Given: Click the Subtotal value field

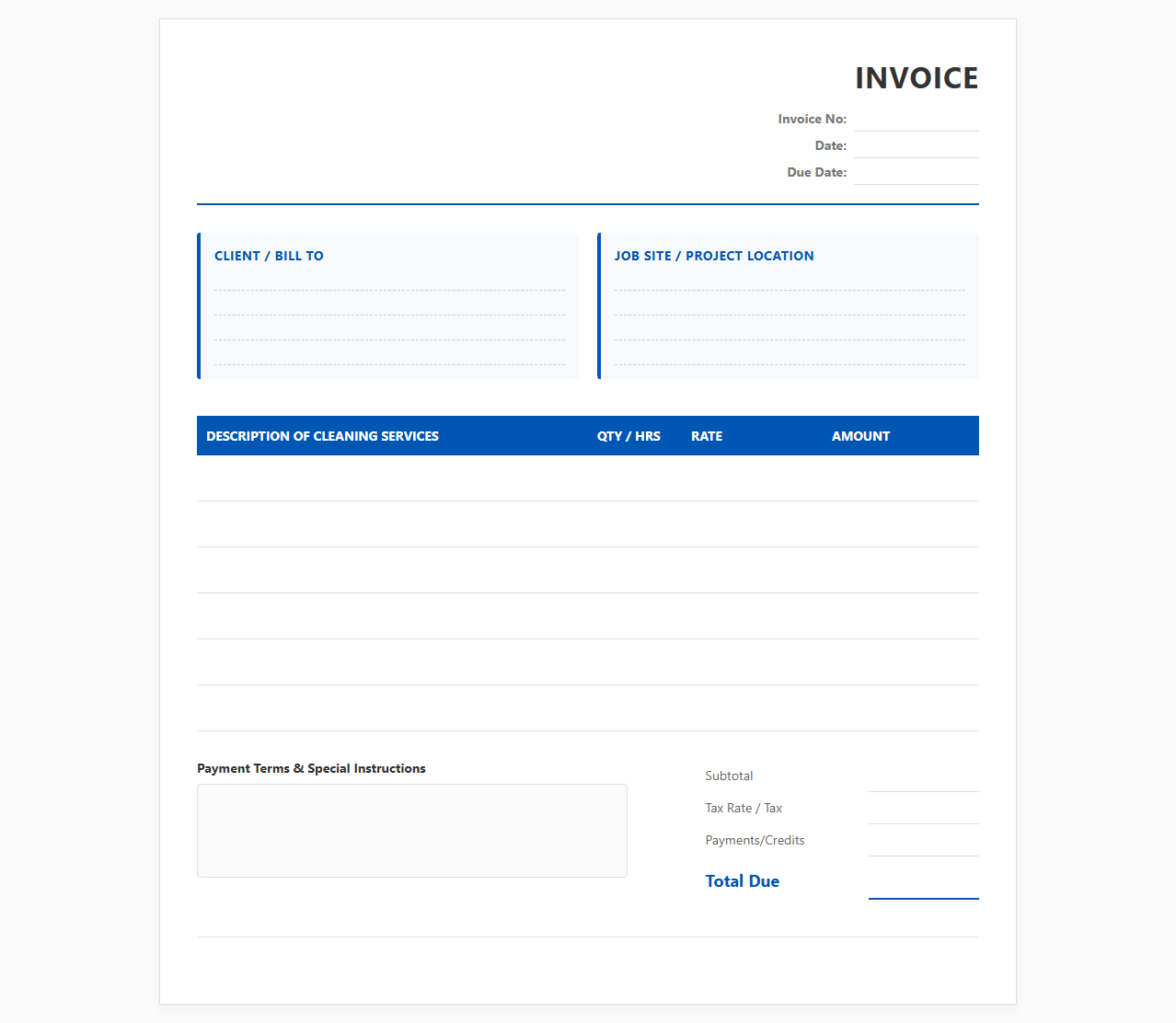Looking at the screenshot, I should (x=923, y=776).
